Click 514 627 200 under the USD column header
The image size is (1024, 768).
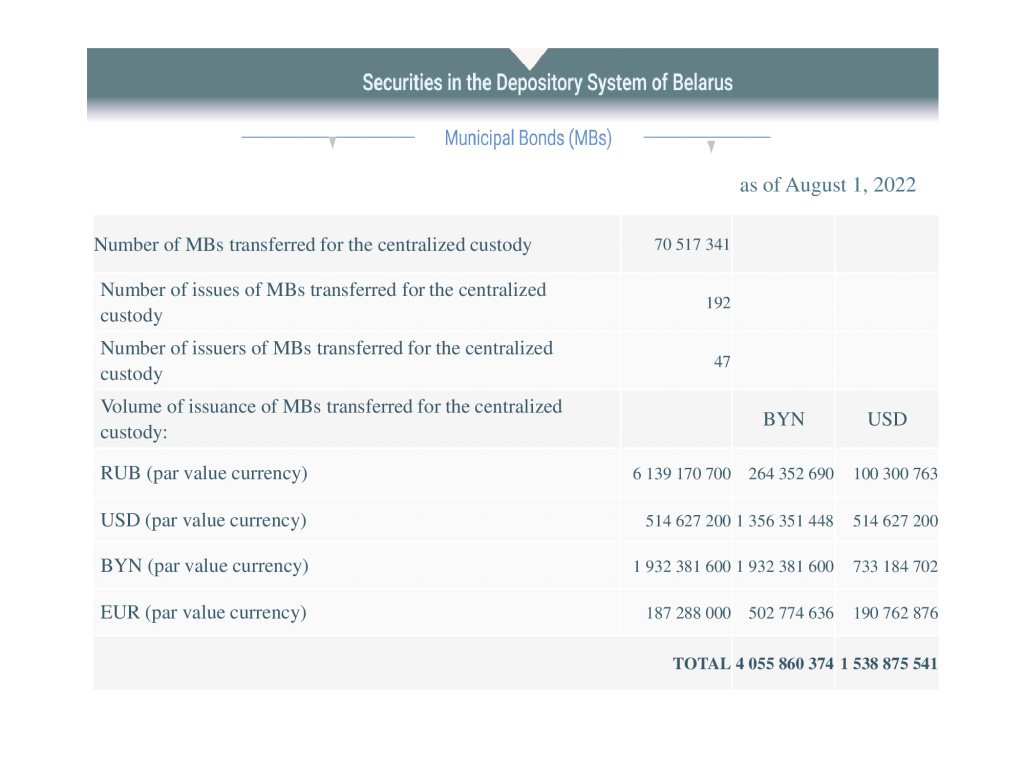(x=895, y=521)
